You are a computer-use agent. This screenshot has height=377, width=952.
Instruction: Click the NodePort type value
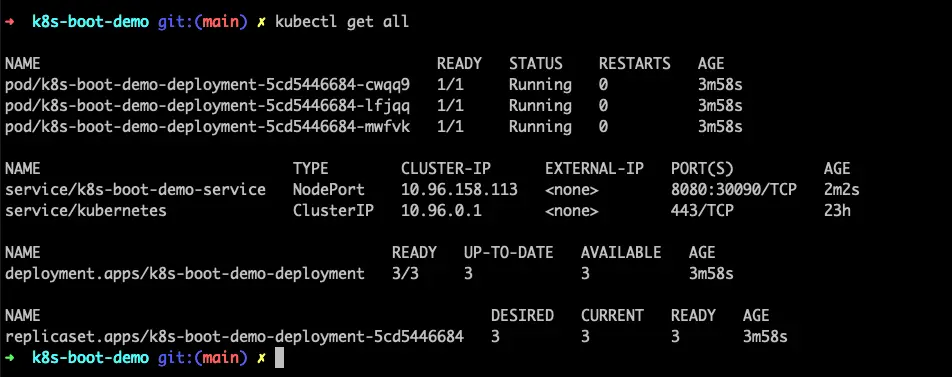329,190
